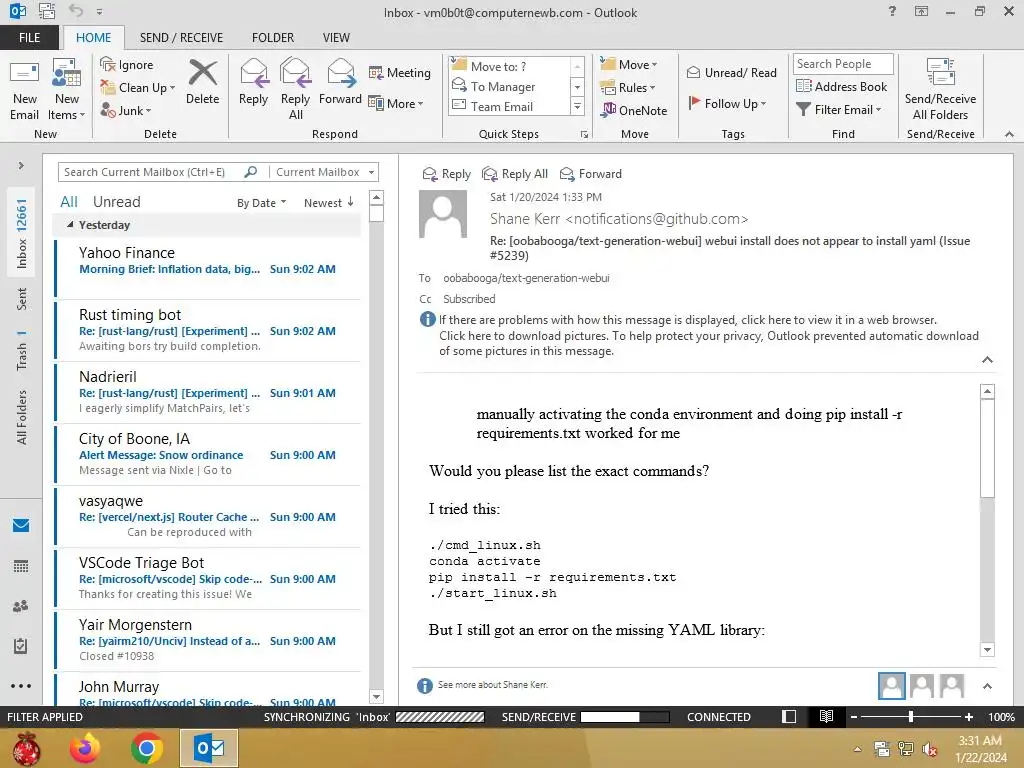Viewport: 1024px width, 768px height.
Task: Click the ribbon Reply button
Action: (x=253, y=82)
